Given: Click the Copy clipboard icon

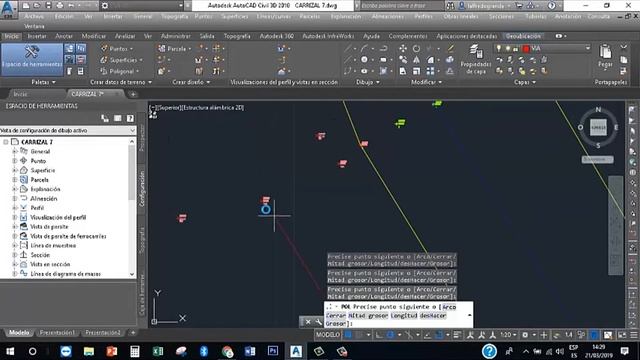Looking at the screenshot, I should [624, 60].
